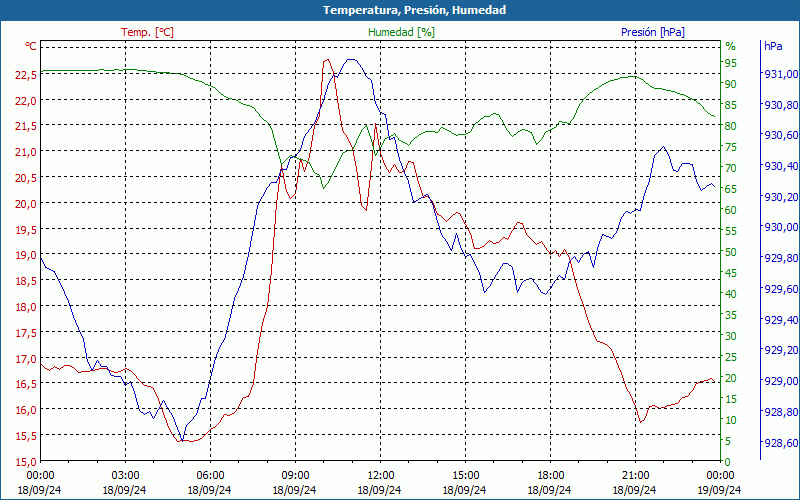Screen dimensions: 800x500
Task: Click the '03:00' time axis label
Action: (x=125, y=476)
